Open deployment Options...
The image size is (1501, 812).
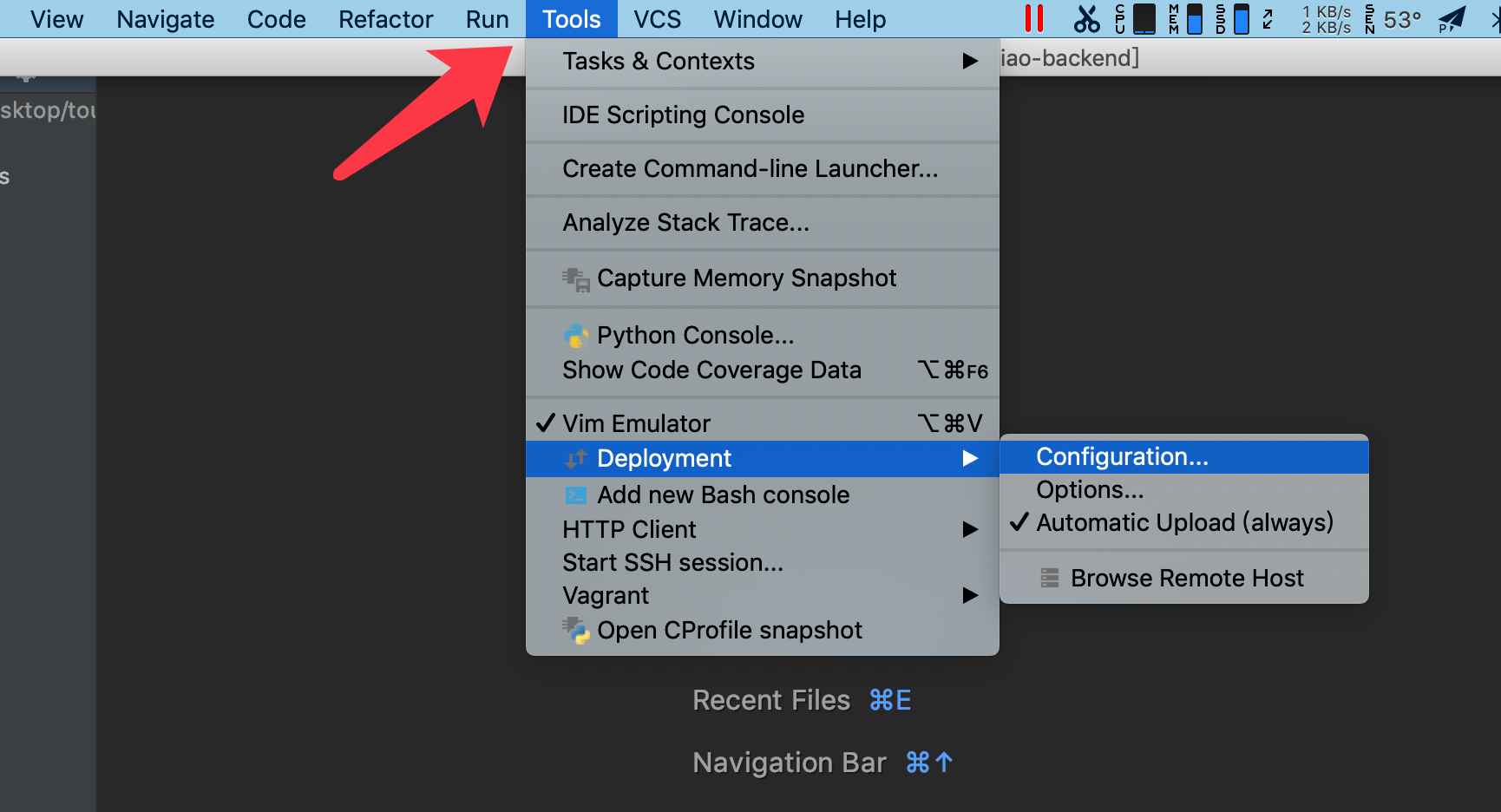(x=1090, y=490)
